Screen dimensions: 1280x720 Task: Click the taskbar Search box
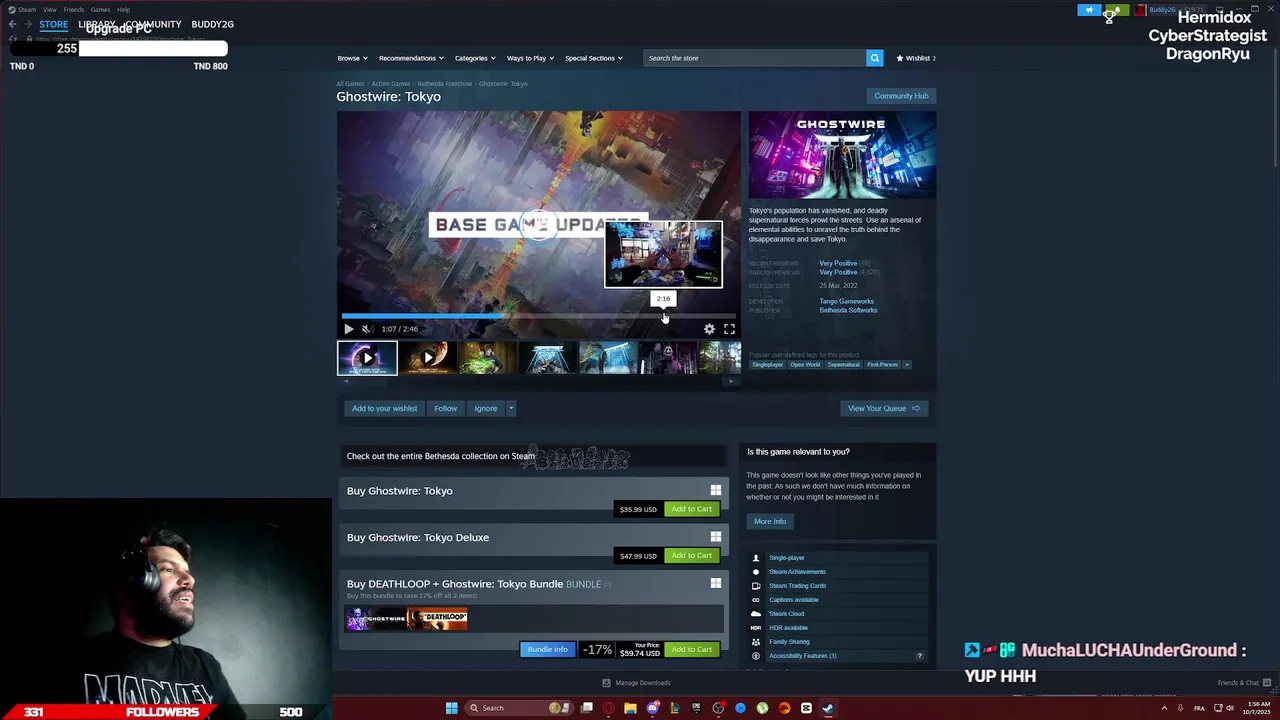pos(518,708)
